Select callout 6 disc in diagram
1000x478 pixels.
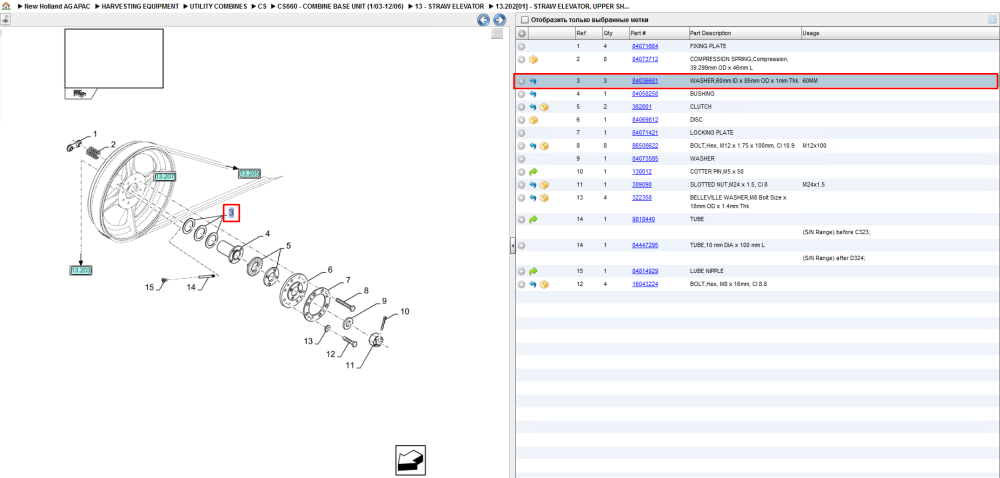[x=330, y=270]
